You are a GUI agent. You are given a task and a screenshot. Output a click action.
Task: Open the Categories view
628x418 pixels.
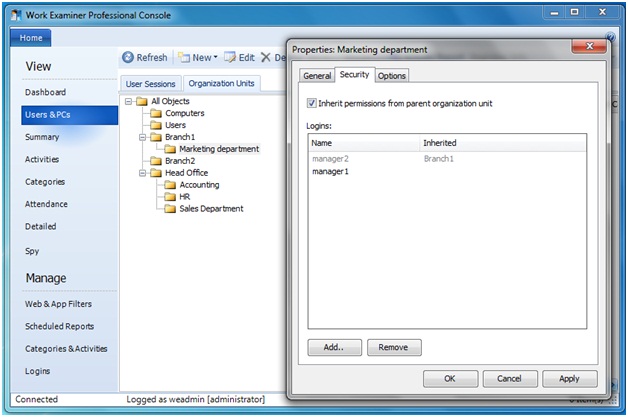point(45,182)
